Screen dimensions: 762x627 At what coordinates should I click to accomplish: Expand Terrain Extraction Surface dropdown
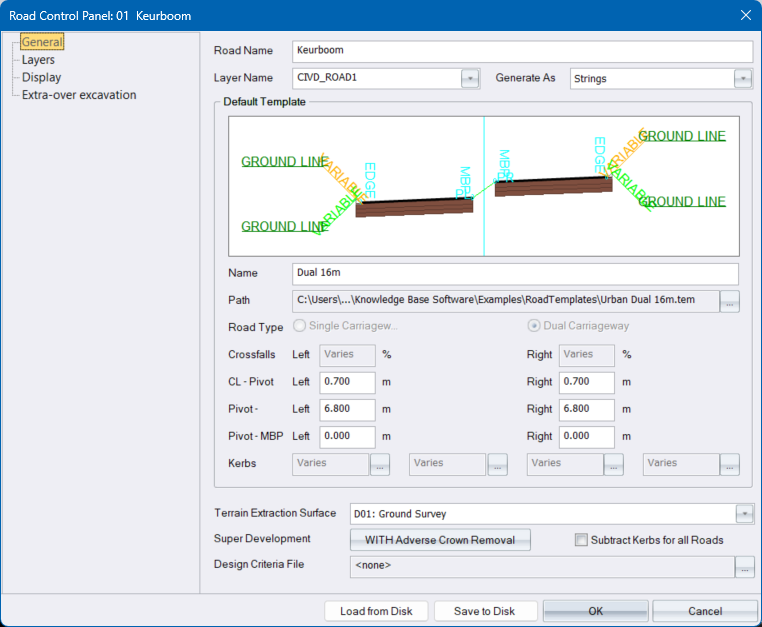[744, 514]
